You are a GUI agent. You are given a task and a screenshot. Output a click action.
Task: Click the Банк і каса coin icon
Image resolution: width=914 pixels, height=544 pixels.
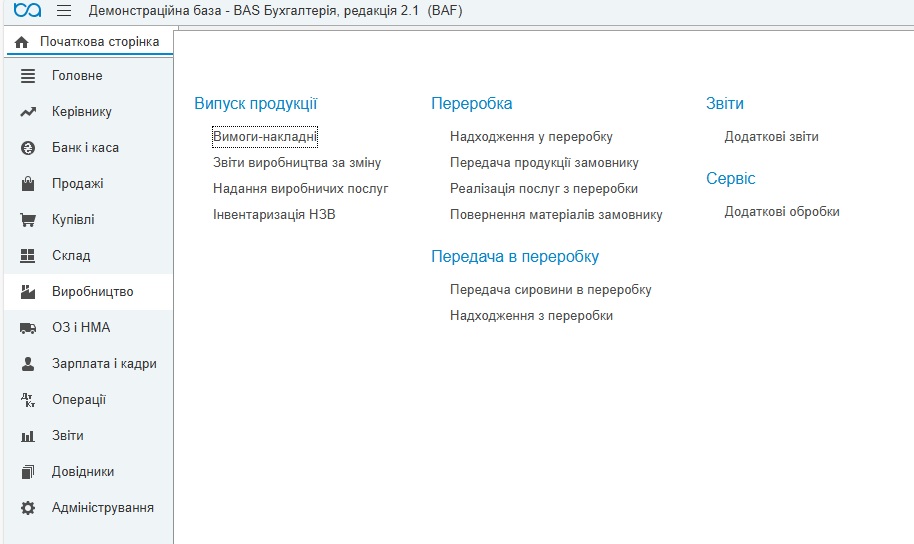tap(28, 148)
